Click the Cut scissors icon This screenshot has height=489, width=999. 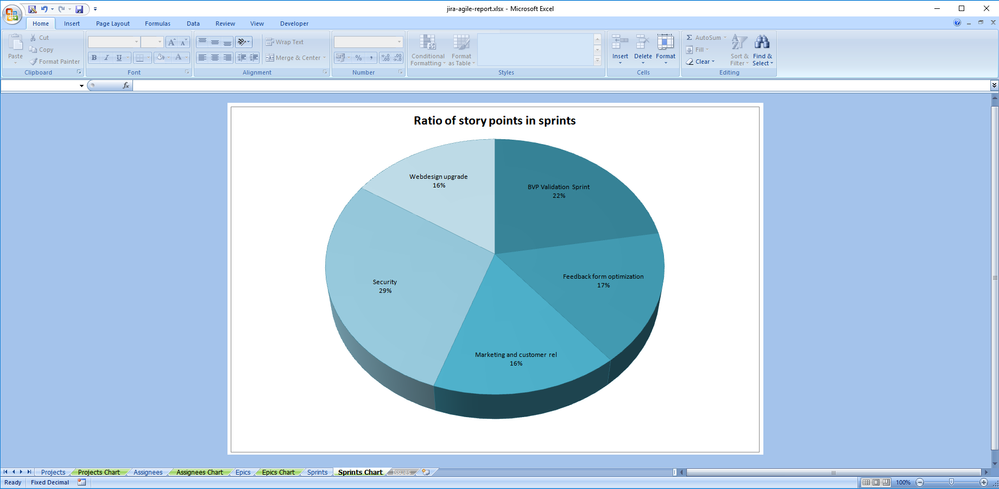tap(34, 38)
